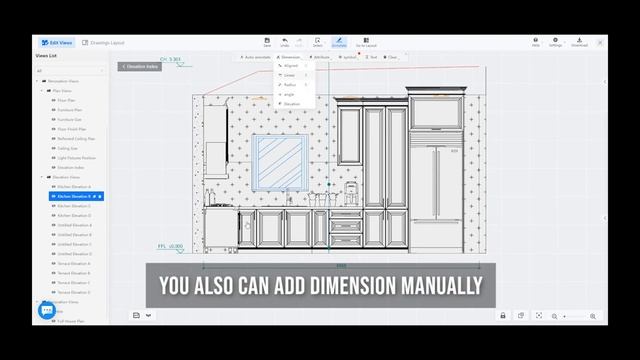640x360 pixels.
Task: Click the Undo arrow icon
Action: (x=284, y=40)
